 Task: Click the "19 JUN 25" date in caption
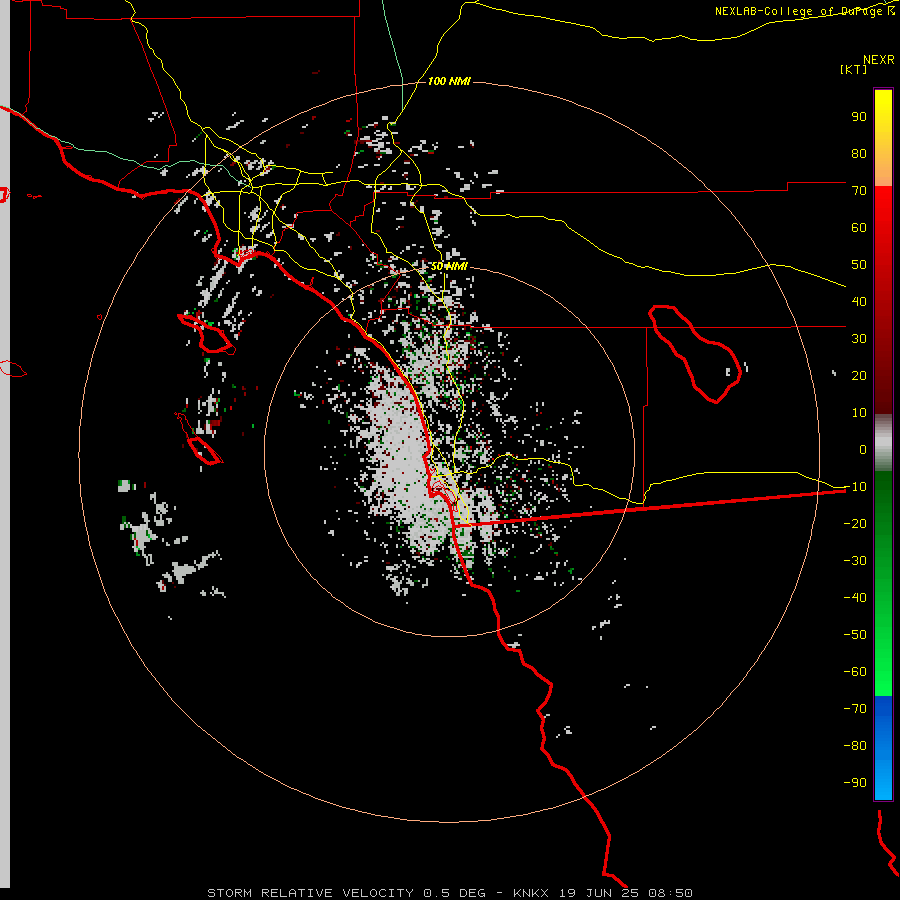599,893
